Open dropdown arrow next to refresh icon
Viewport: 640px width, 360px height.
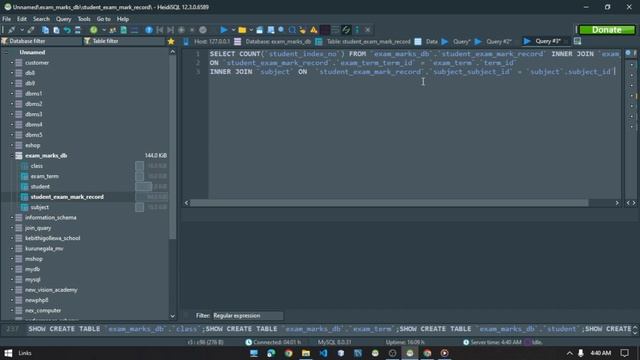104,30
